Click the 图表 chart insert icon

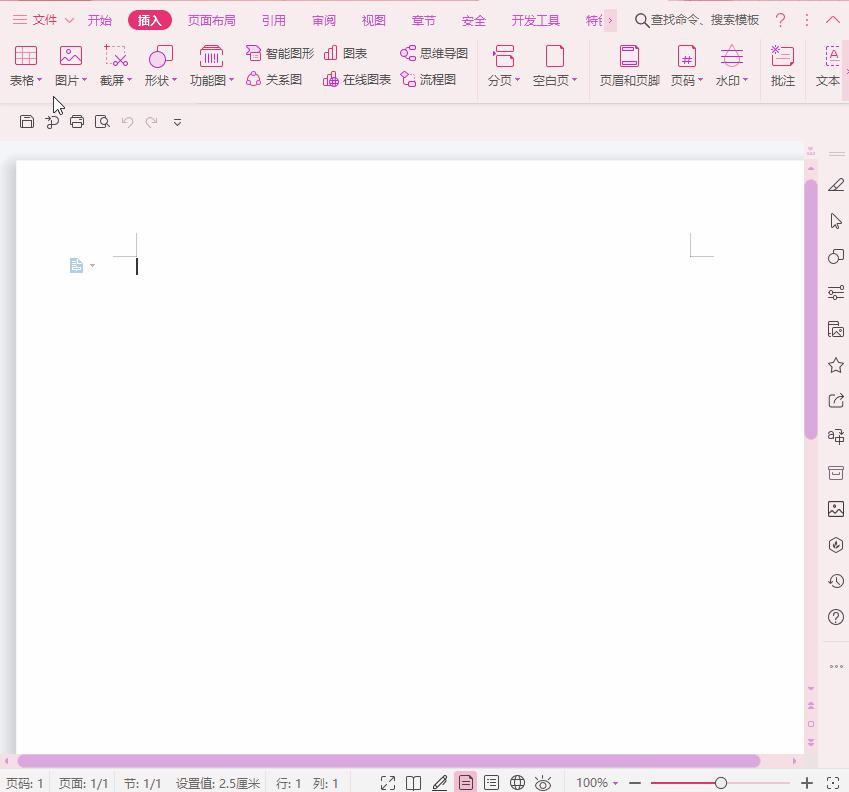click(344, 54)
